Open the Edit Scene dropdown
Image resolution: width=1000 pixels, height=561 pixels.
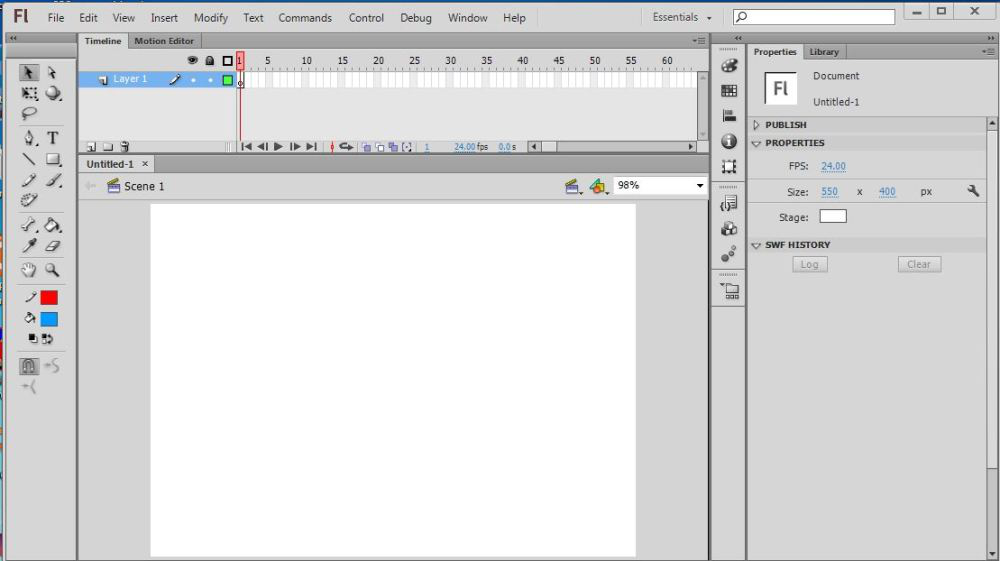(x=573, y=186)
